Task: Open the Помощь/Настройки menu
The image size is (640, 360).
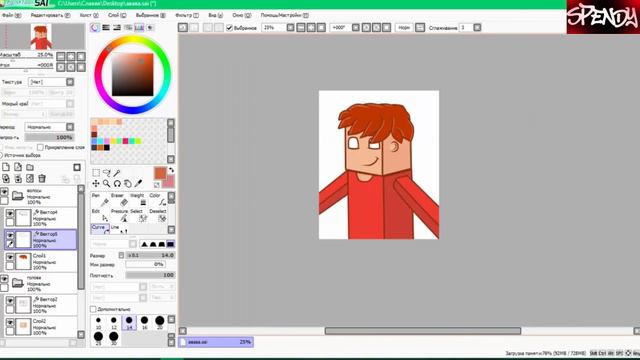Action: [284, 15]
